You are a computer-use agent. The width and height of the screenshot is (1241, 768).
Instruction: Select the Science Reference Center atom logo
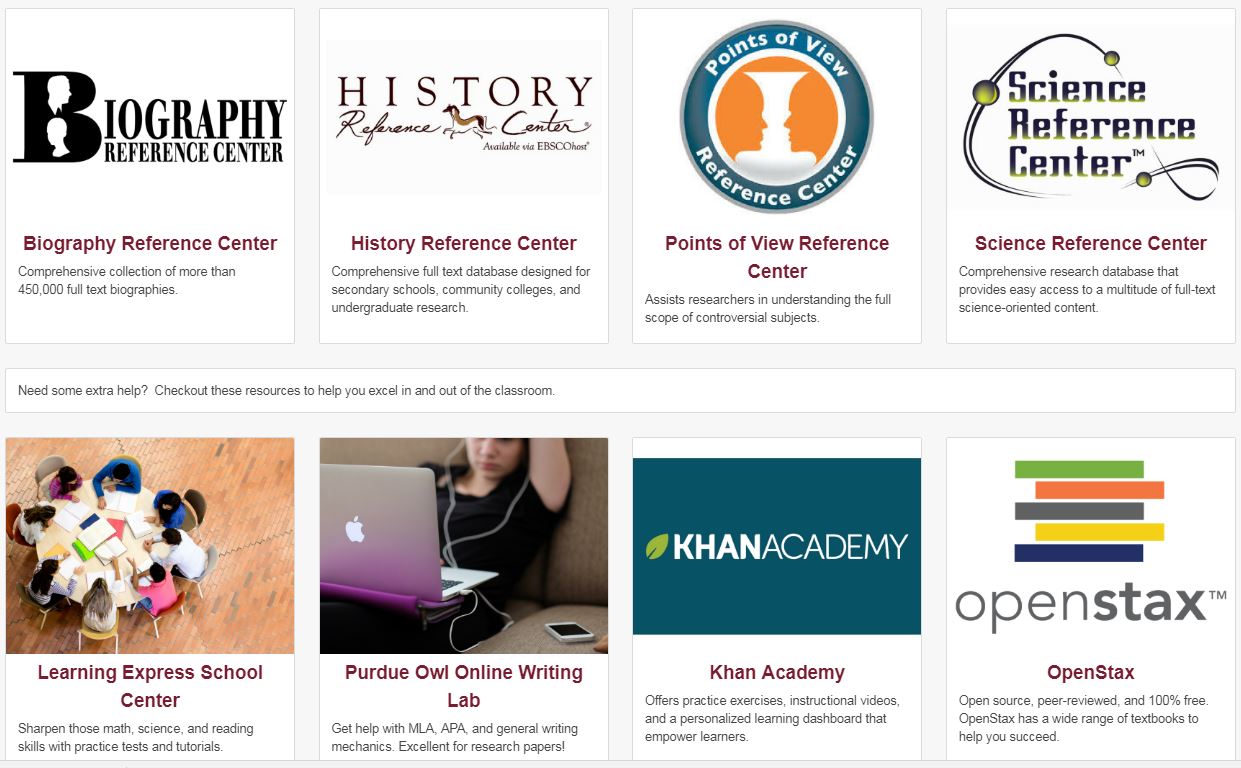pyautogui.click(x=1091, y=117)
